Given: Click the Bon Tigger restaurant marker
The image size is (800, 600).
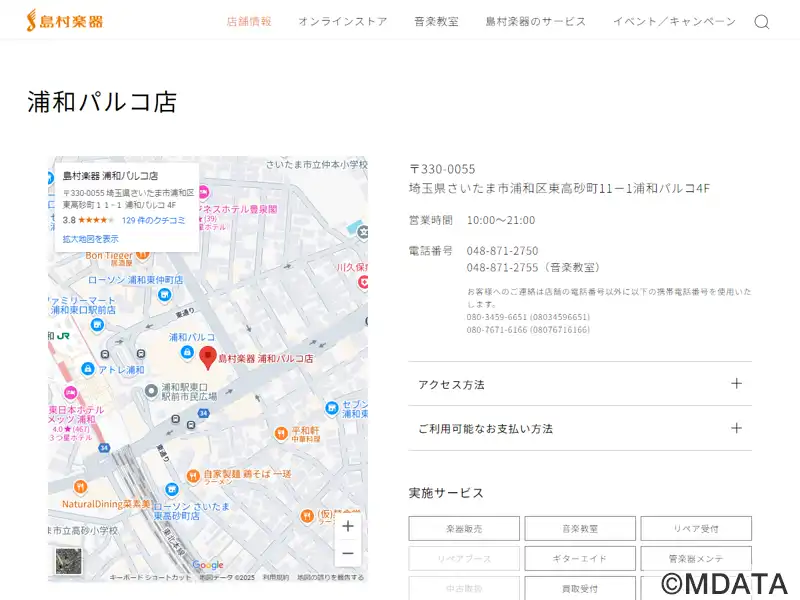Looking at the screenshot, I should [x=142, y=254].
